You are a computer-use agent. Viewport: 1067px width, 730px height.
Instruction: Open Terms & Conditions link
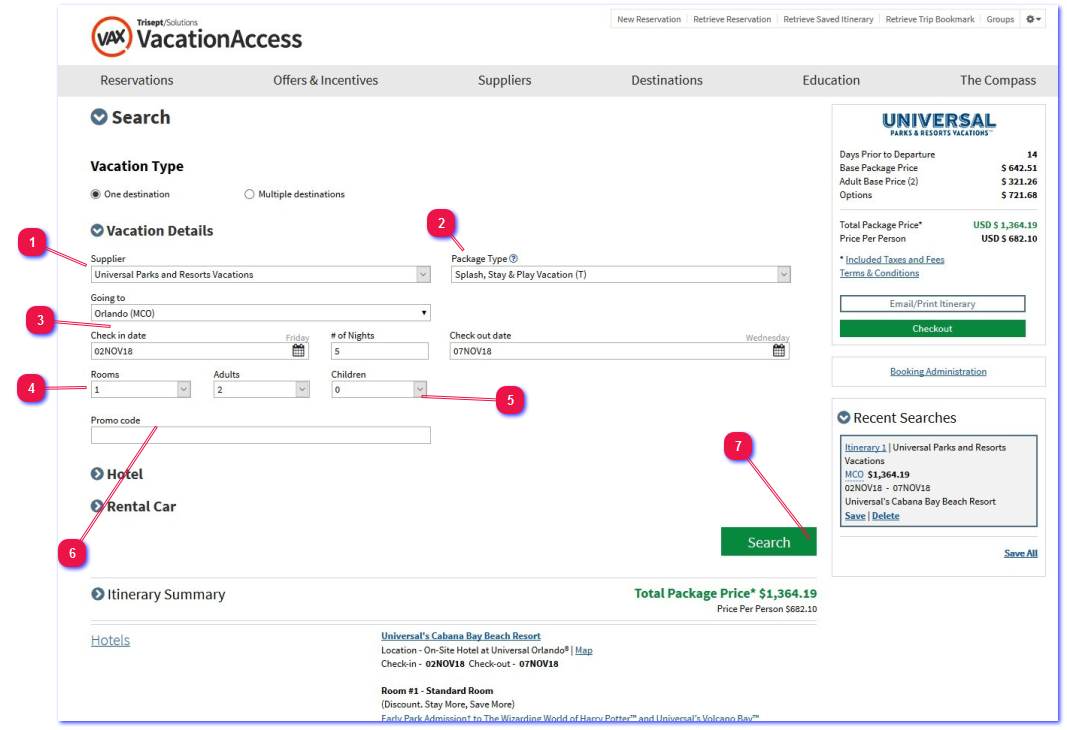[879, 273]
